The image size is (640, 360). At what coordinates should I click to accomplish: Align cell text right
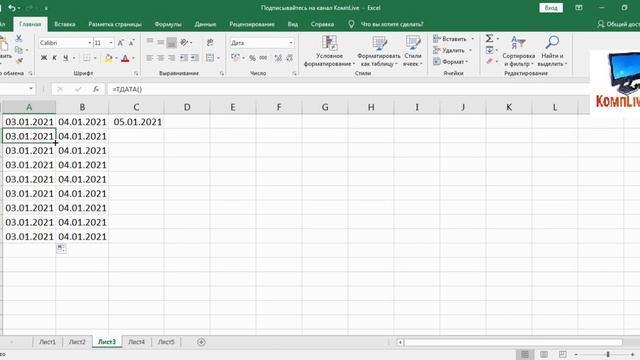(x=172, y=58)
